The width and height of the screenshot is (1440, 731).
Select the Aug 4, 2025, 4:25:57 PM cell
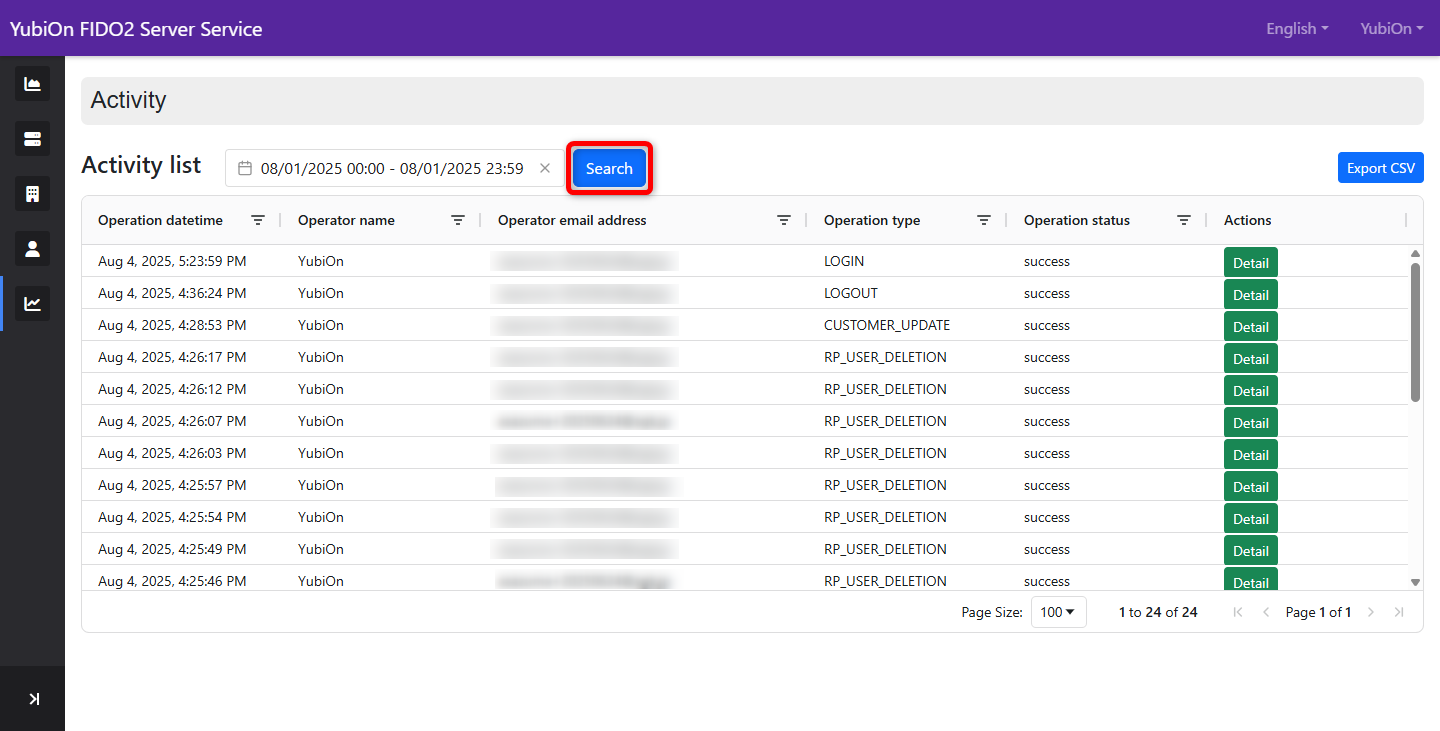(x=172, y=485)
